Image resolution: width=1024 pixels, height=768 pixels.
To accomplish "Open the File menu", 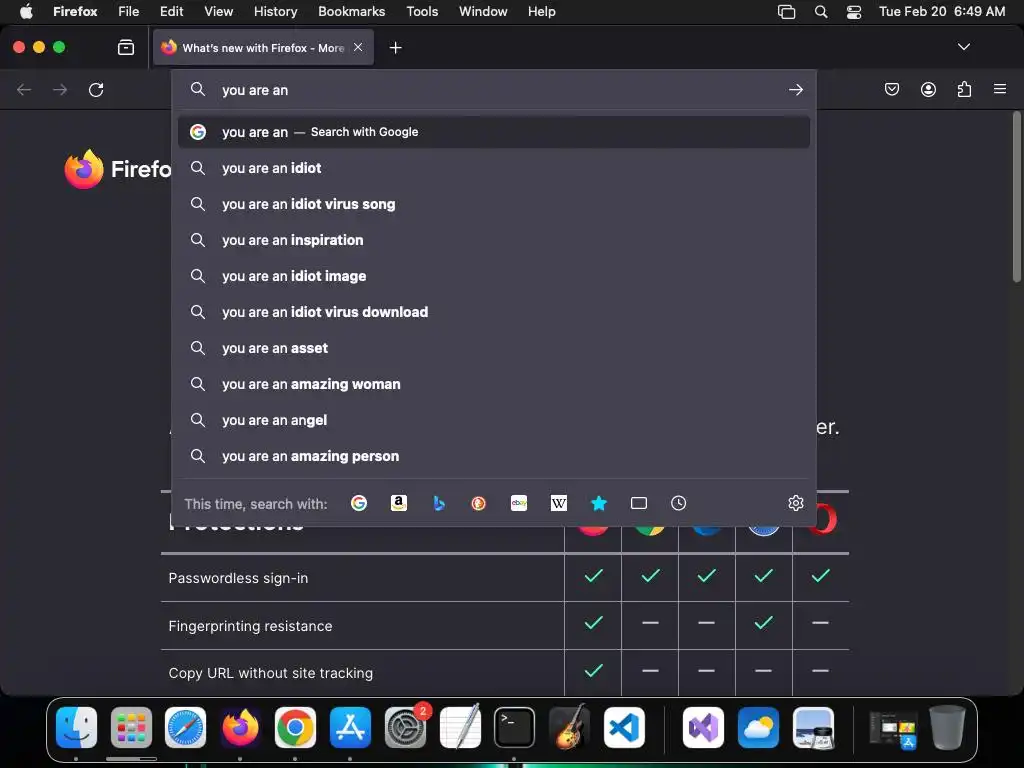I will (x=128, y=11).
